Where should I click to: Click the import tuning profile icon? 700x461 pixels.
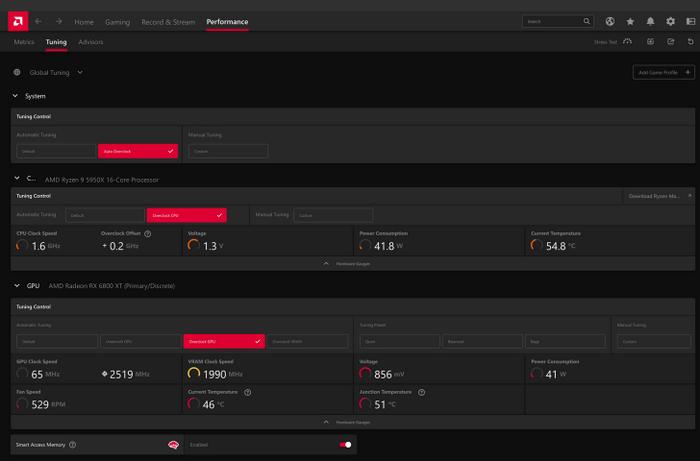pos(650,42)
